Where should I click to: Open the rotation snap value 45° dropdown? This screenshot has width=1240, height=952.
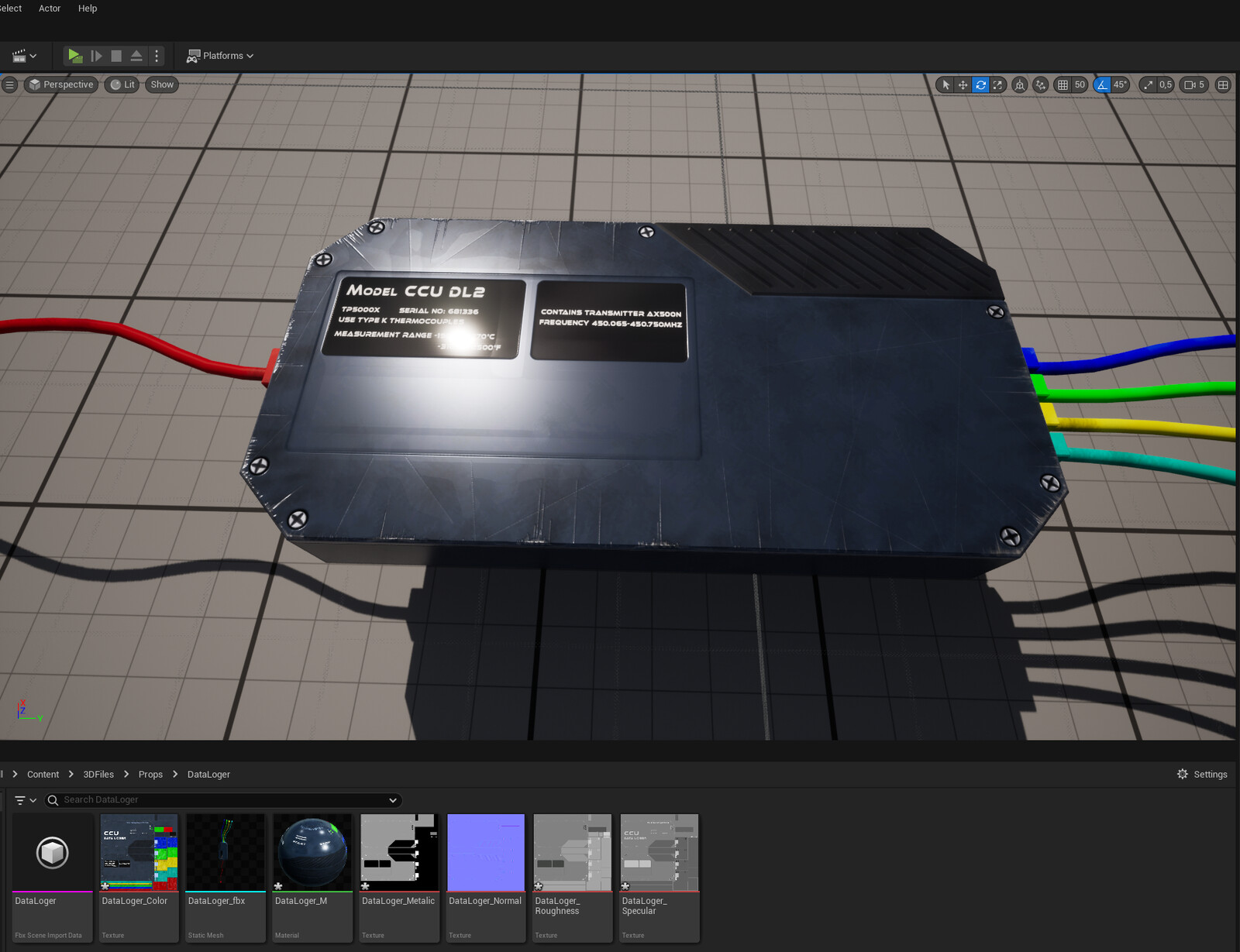tap(1121, 85)
